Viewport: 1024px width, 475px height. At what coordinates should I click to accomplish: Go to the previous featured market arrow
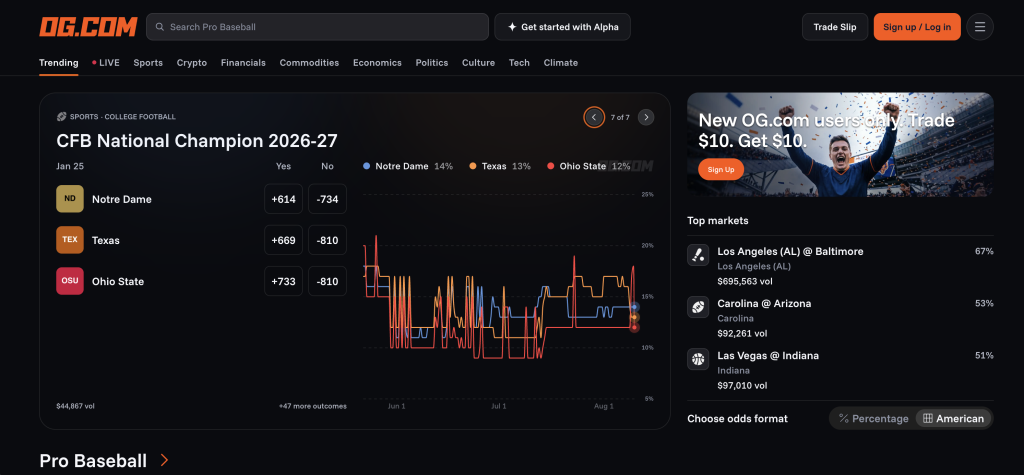594,118
